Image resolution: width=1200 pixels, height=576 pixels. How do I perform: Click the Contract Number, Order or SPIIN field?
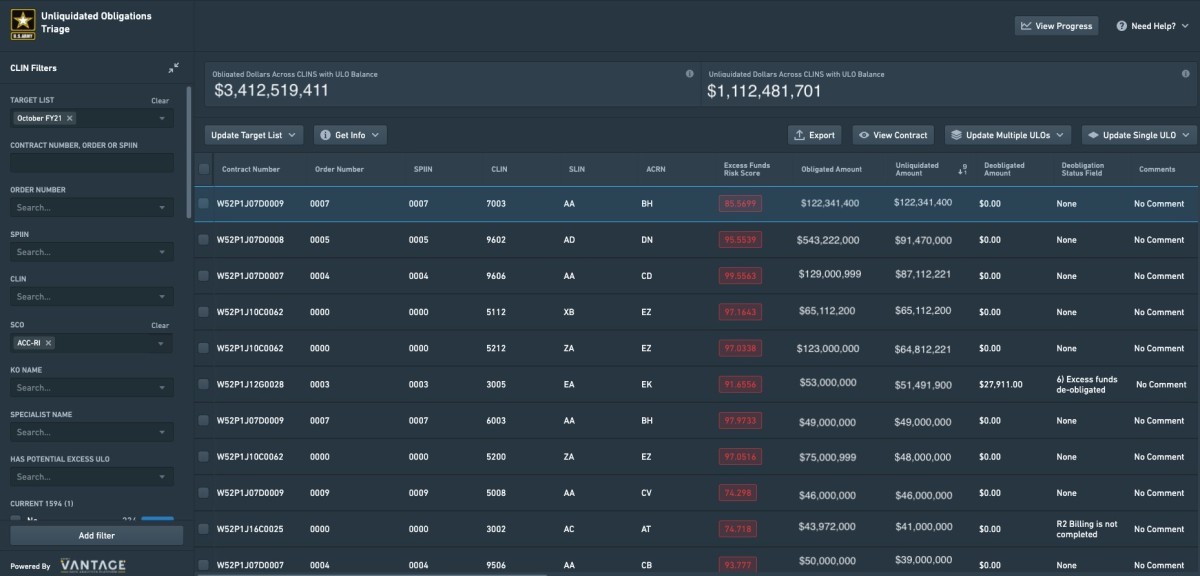[x=91, y=163]
